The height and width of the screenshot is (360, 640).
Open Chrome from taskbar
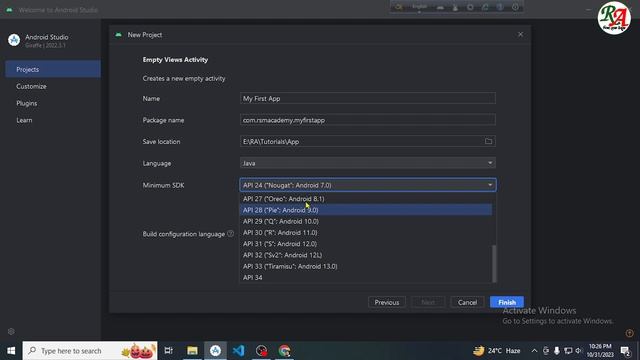pos(284,351)
